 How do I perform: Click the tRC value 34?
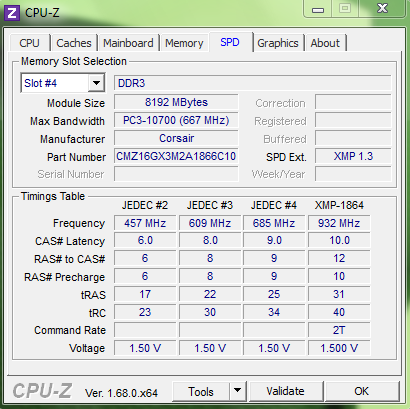click(x=274, y=312)
